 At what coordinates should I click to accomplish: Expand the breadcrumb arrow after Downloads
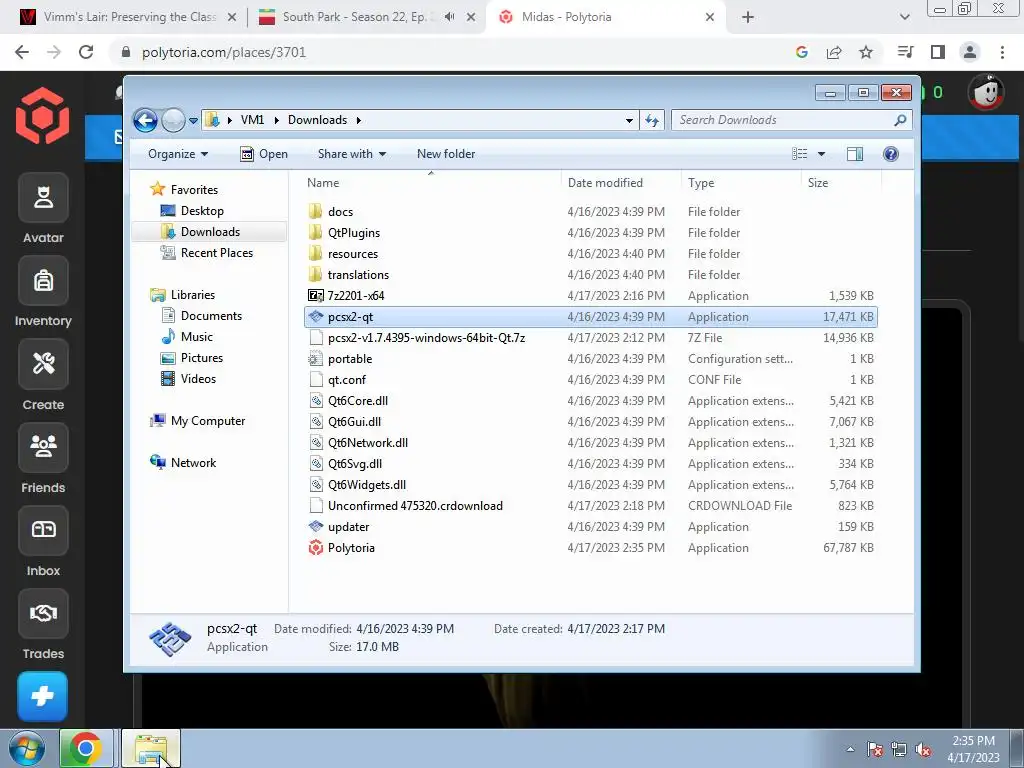coord(359,120)
